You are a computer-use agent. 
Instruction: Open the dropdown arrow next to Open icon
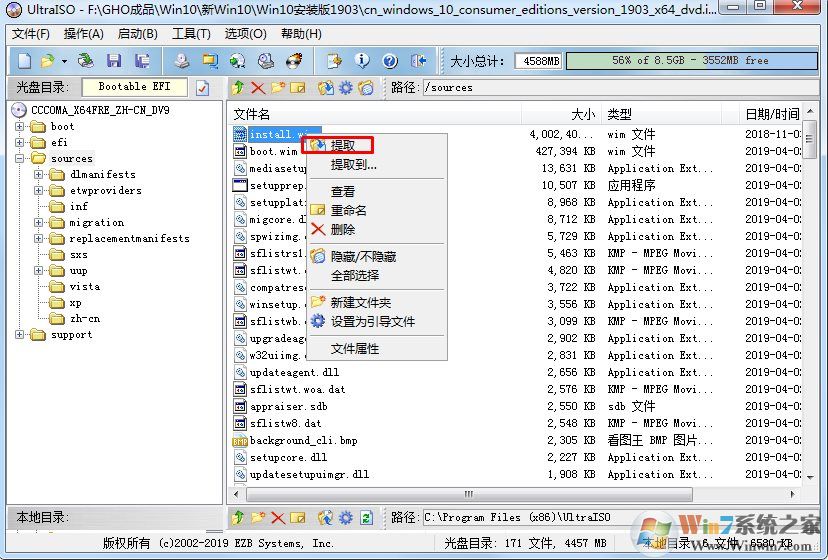click(x=64, y=61)
